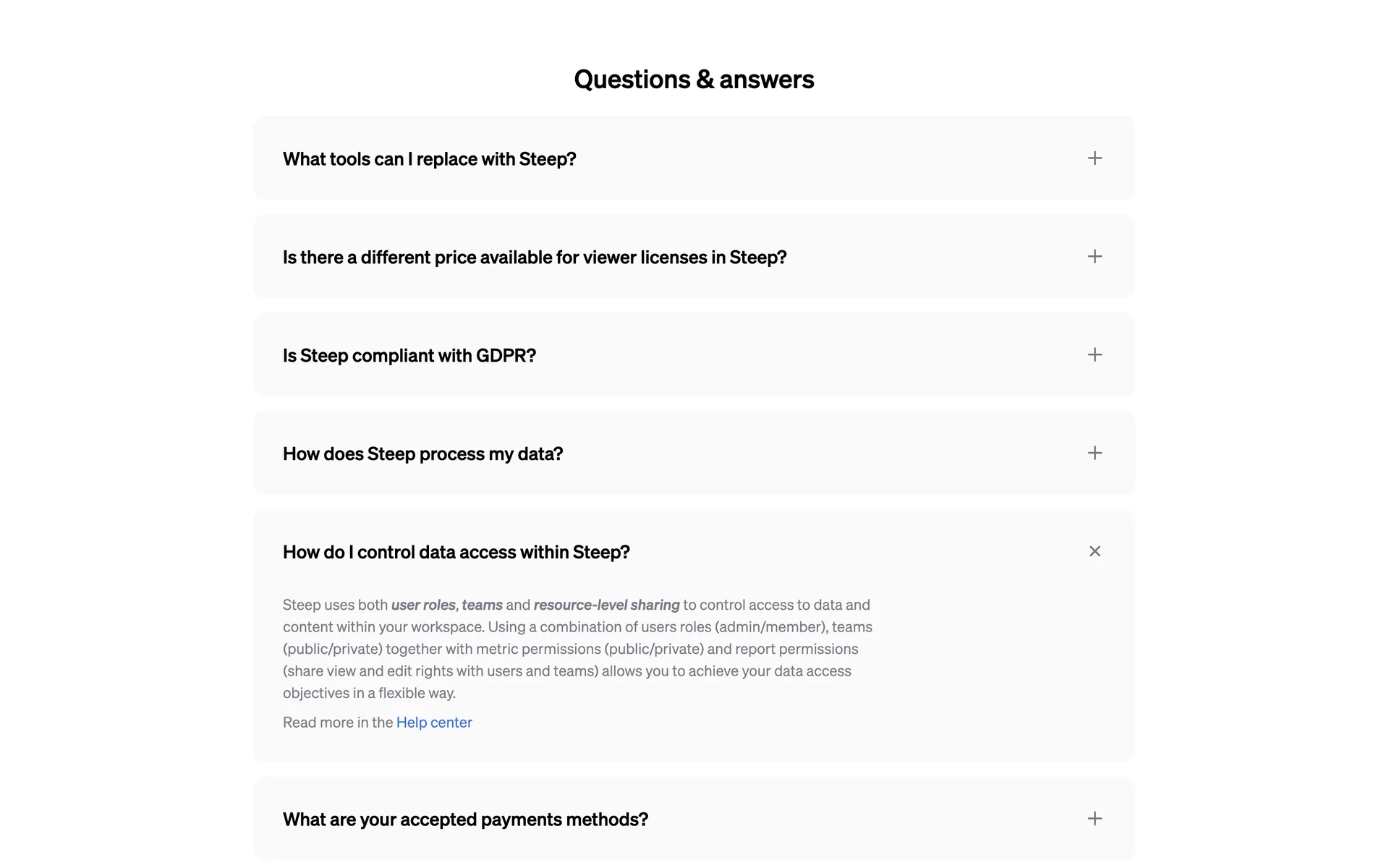Click the plus icon beside viewer licenses question

click(1095, 257)
